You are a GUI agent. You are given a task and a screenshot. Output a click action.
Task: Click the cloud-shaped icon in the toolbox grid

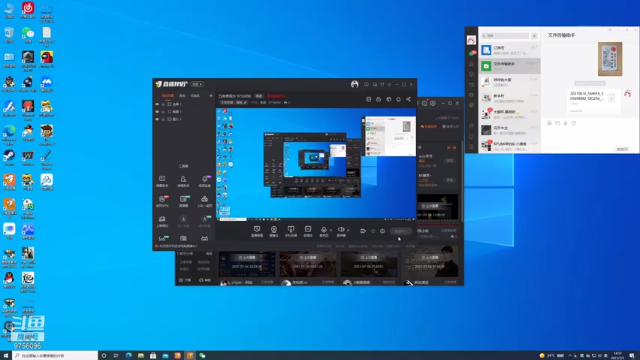click(204, 199)
